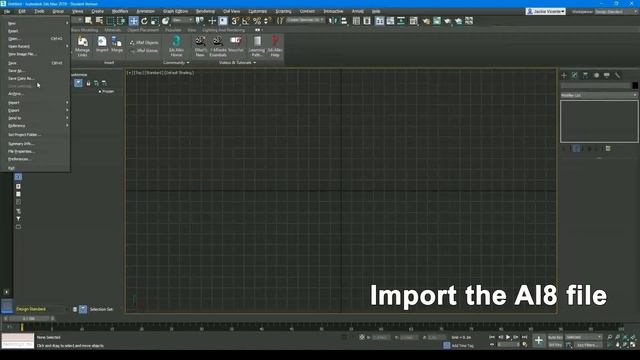Open Reference Coordinate System dropdown
This screenshot has width=640, height=360.
pyautogui.click(x=182, y=20)
